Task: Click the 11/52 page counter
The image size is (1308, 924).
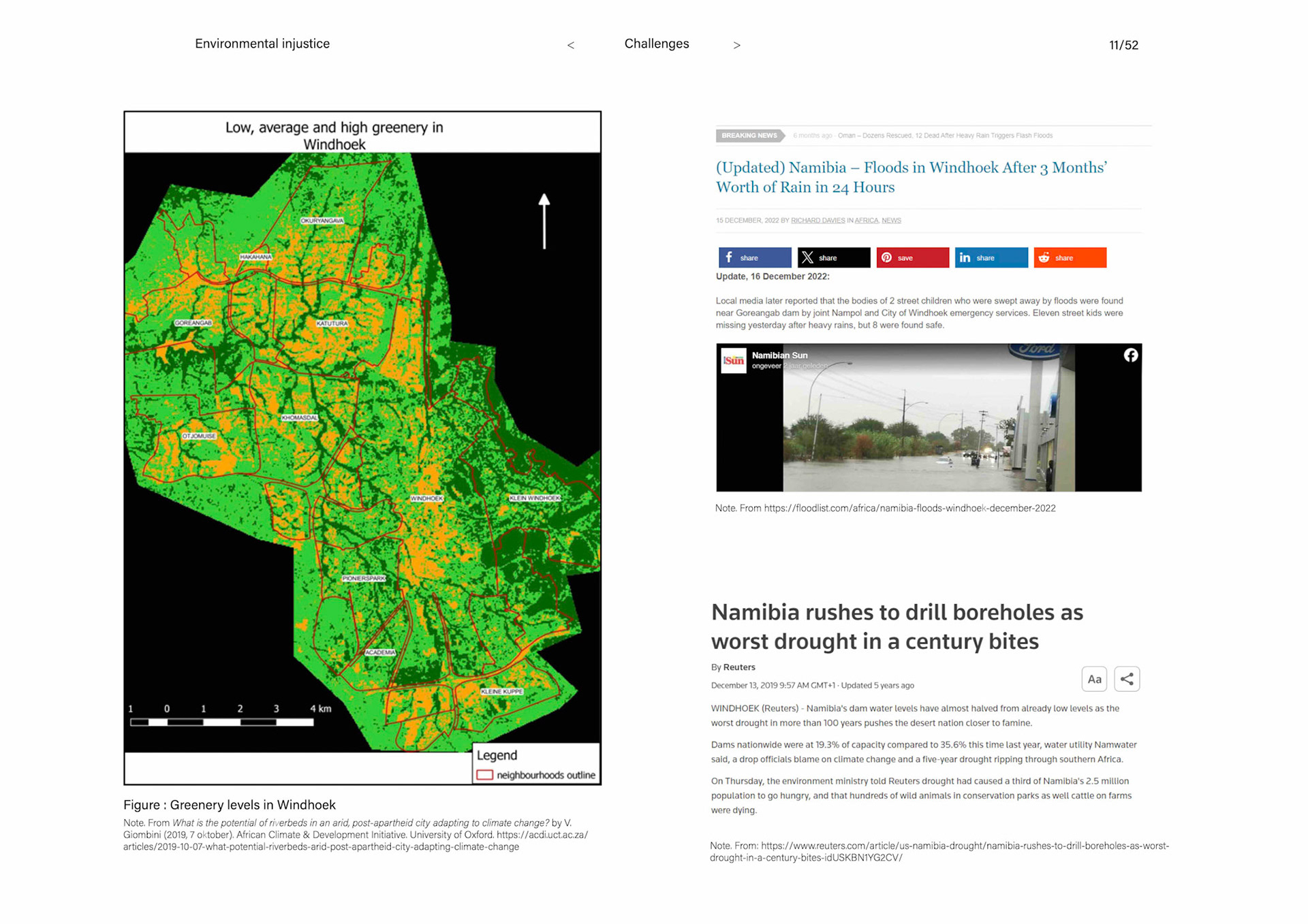Action: (1123, 45)
